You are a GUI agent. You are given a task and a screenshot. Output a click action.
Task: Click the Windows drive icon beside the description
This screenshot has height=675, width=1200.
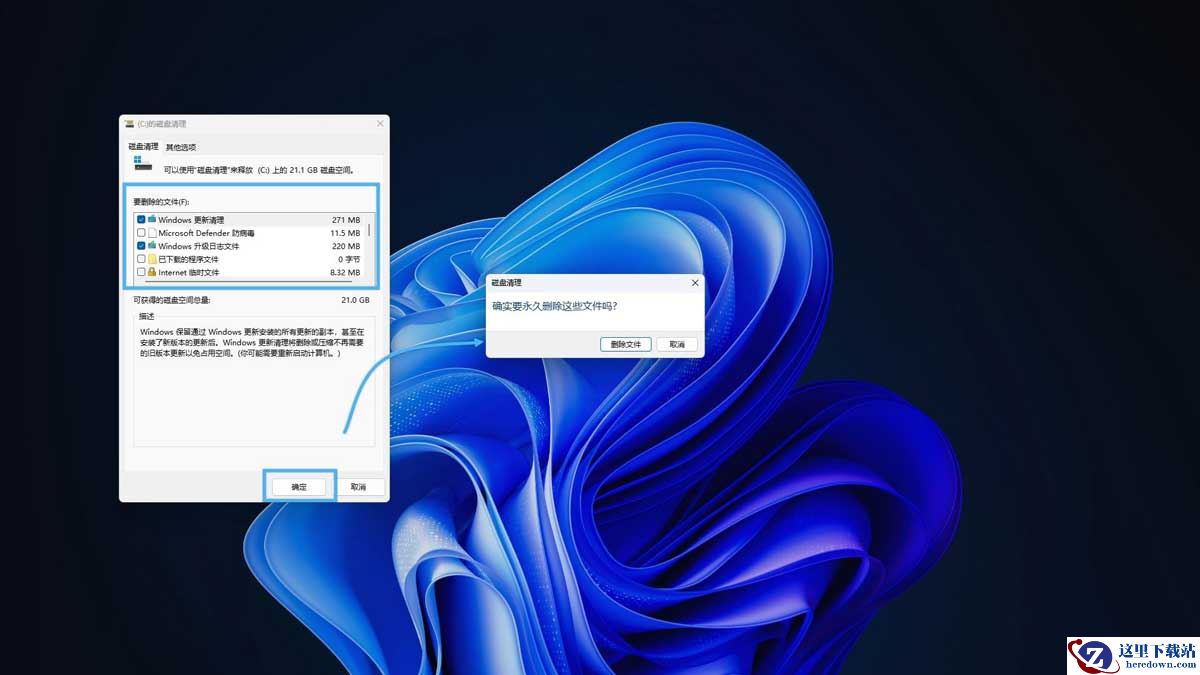(x=143, y=163)
